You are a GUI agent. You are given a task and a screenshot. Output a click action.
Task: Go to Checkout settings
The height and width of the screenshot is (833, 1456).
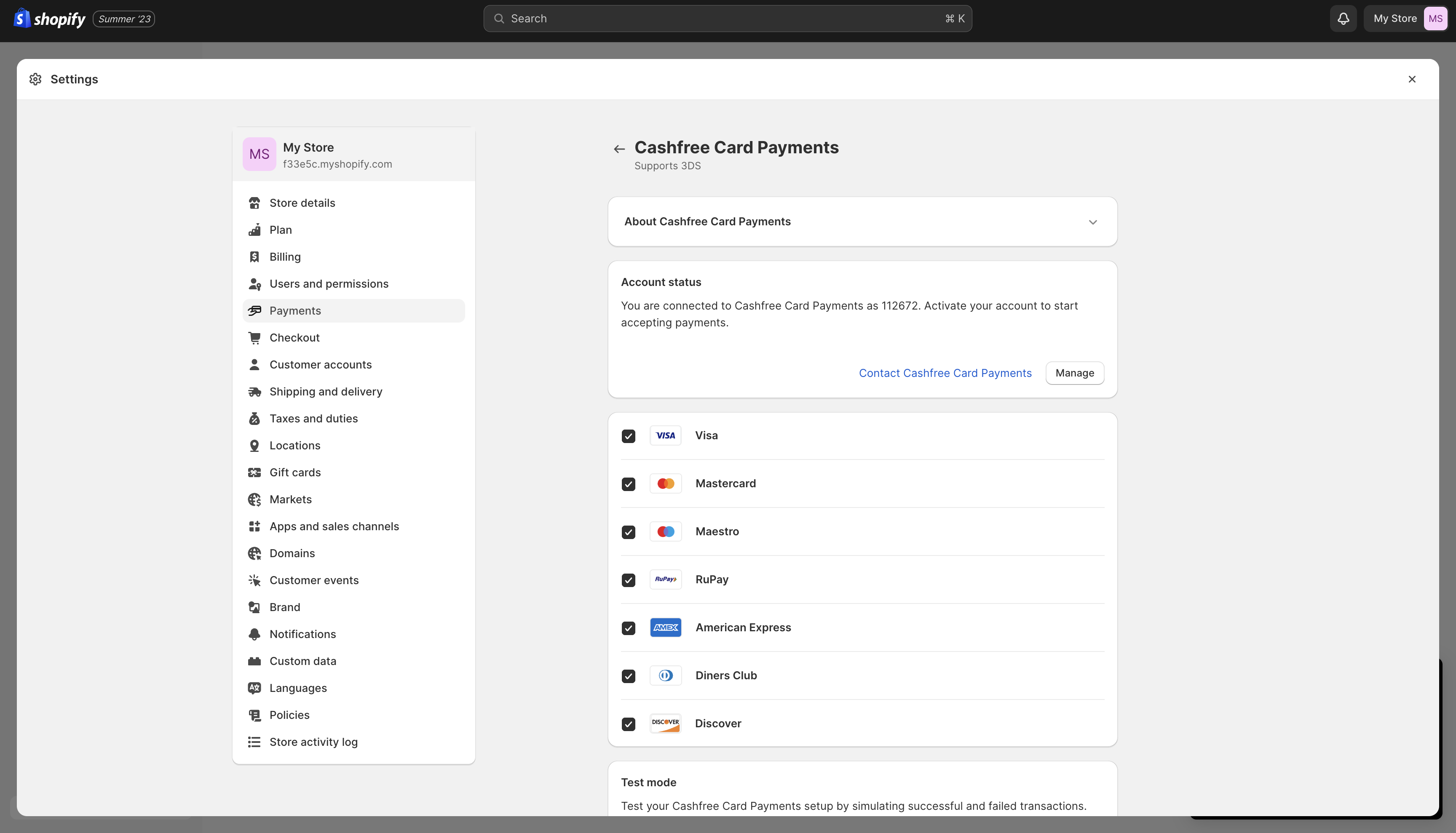tap(294, 338)
